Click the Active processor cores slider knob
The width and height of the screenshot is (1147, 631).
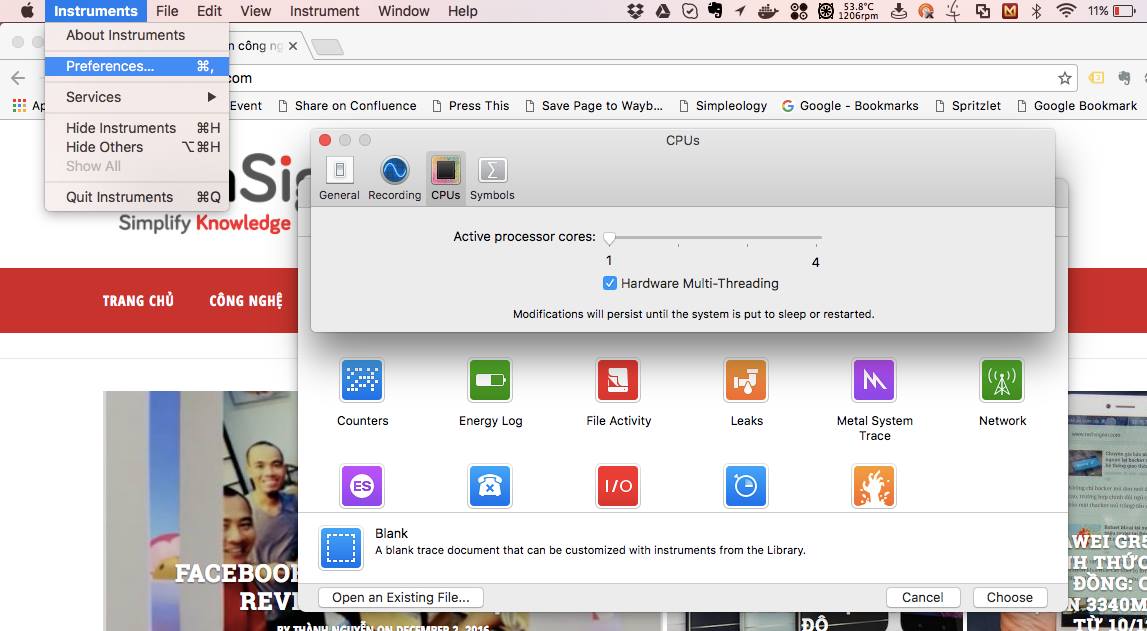click(609, 238)
